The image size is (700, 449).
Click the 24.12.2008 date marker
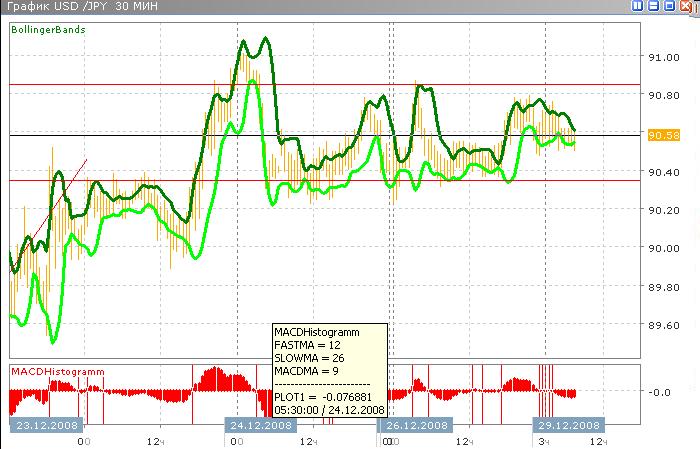[260, 425]
